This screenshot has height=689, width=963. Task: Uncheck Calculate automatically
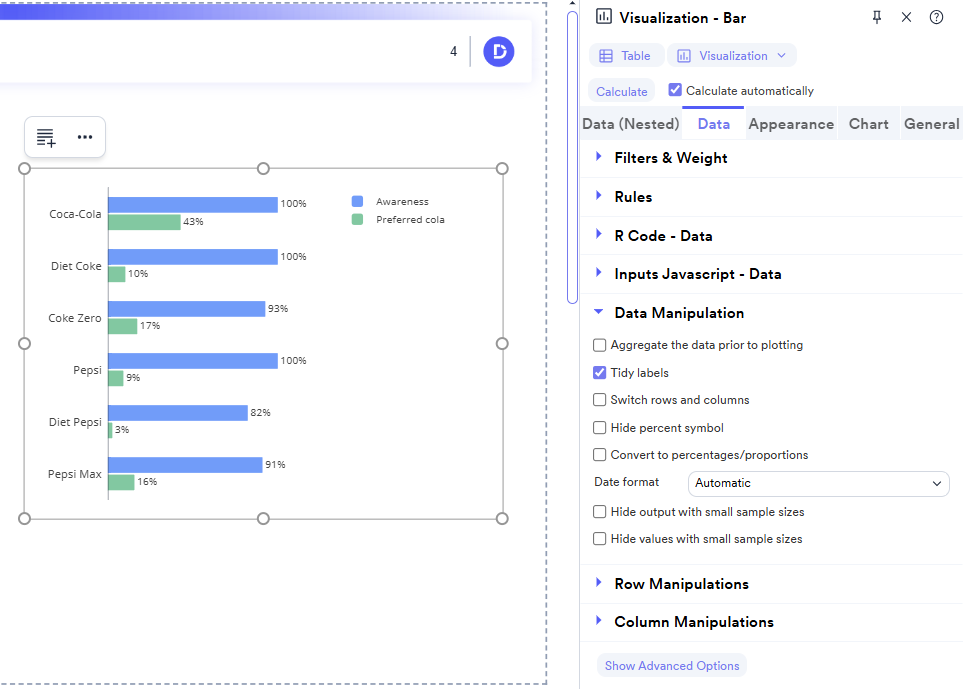[x=674, y=90]
